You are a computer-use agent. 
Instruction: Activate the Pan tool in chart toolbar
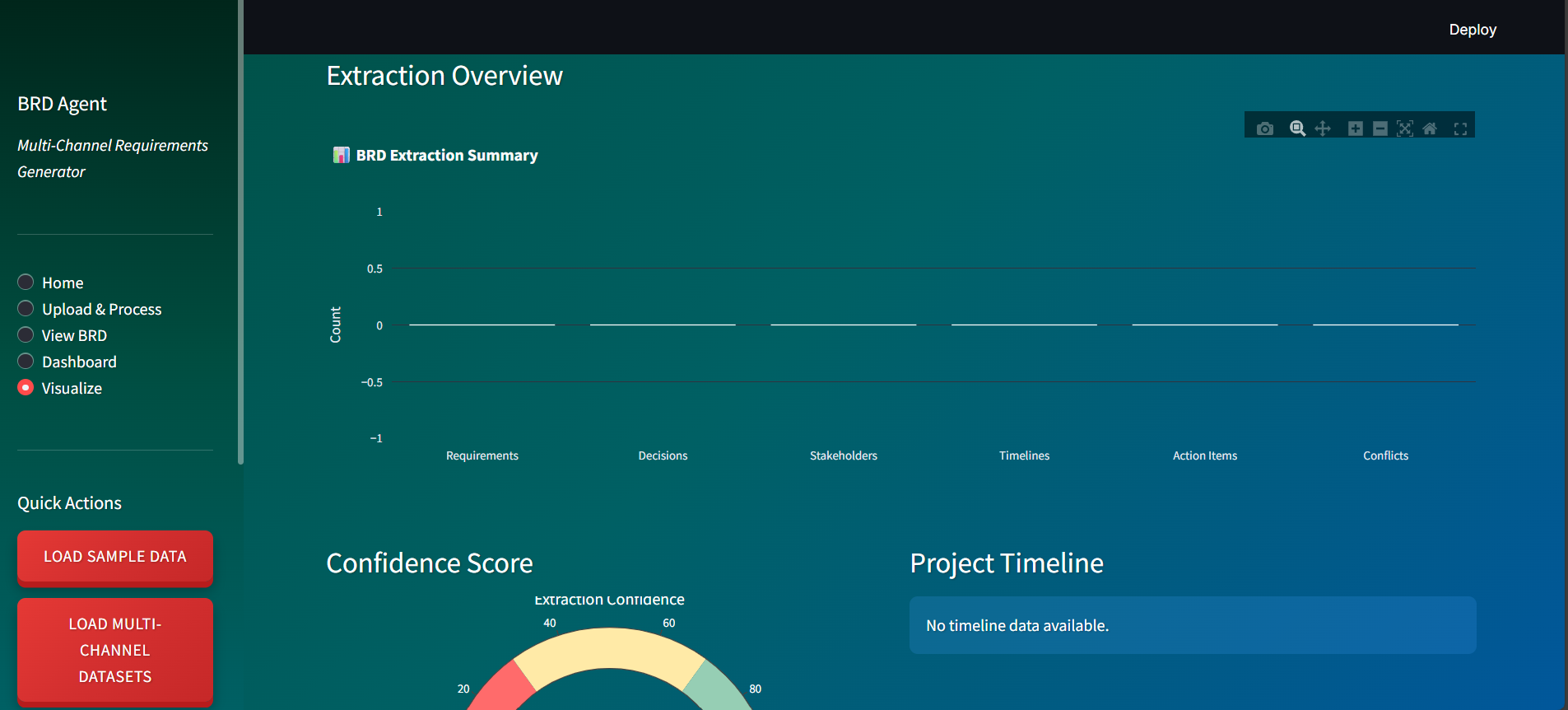1323,128
